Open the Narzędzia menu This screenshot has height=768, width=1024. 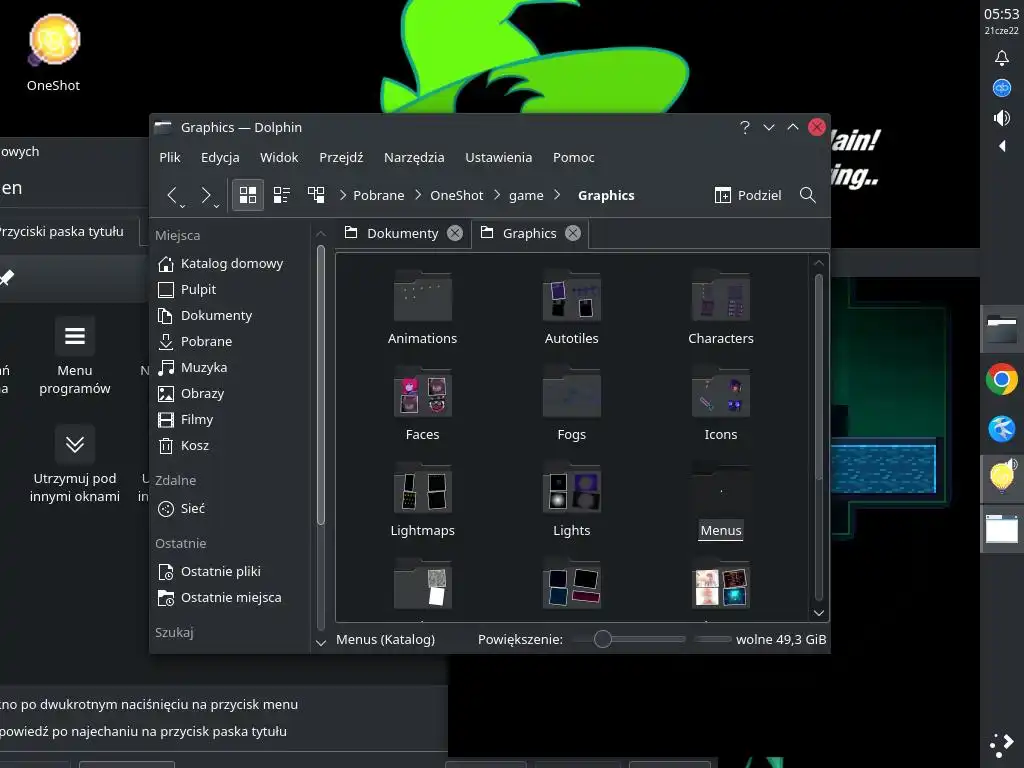[x=414, y=157]
